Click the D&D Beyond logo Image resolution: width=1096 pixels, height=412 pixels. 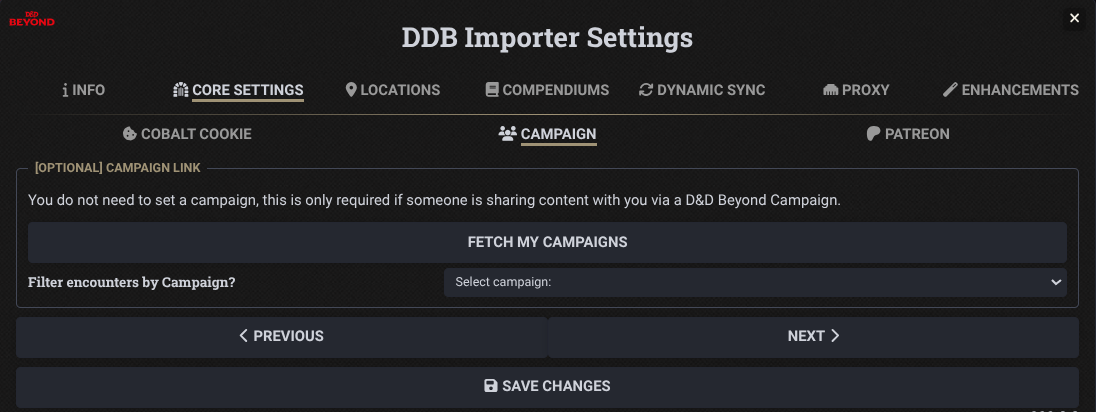point(31,19)
